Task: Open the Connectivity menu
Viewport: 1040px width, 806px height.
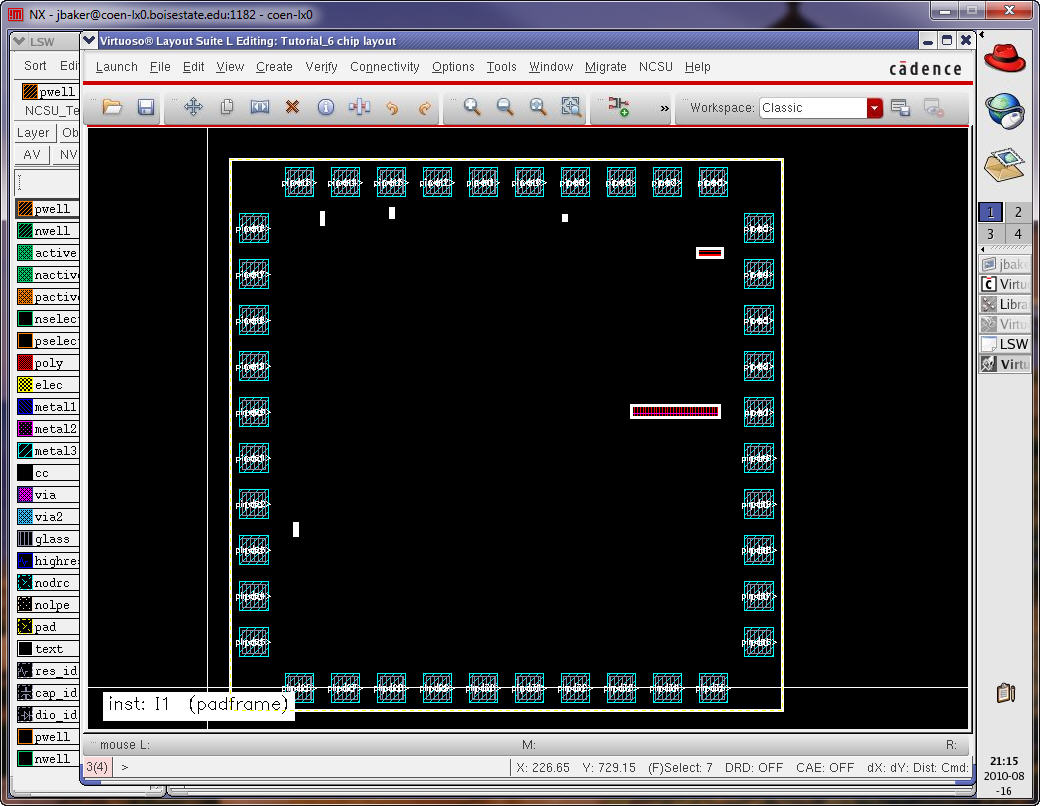Action: coord(385,67)
